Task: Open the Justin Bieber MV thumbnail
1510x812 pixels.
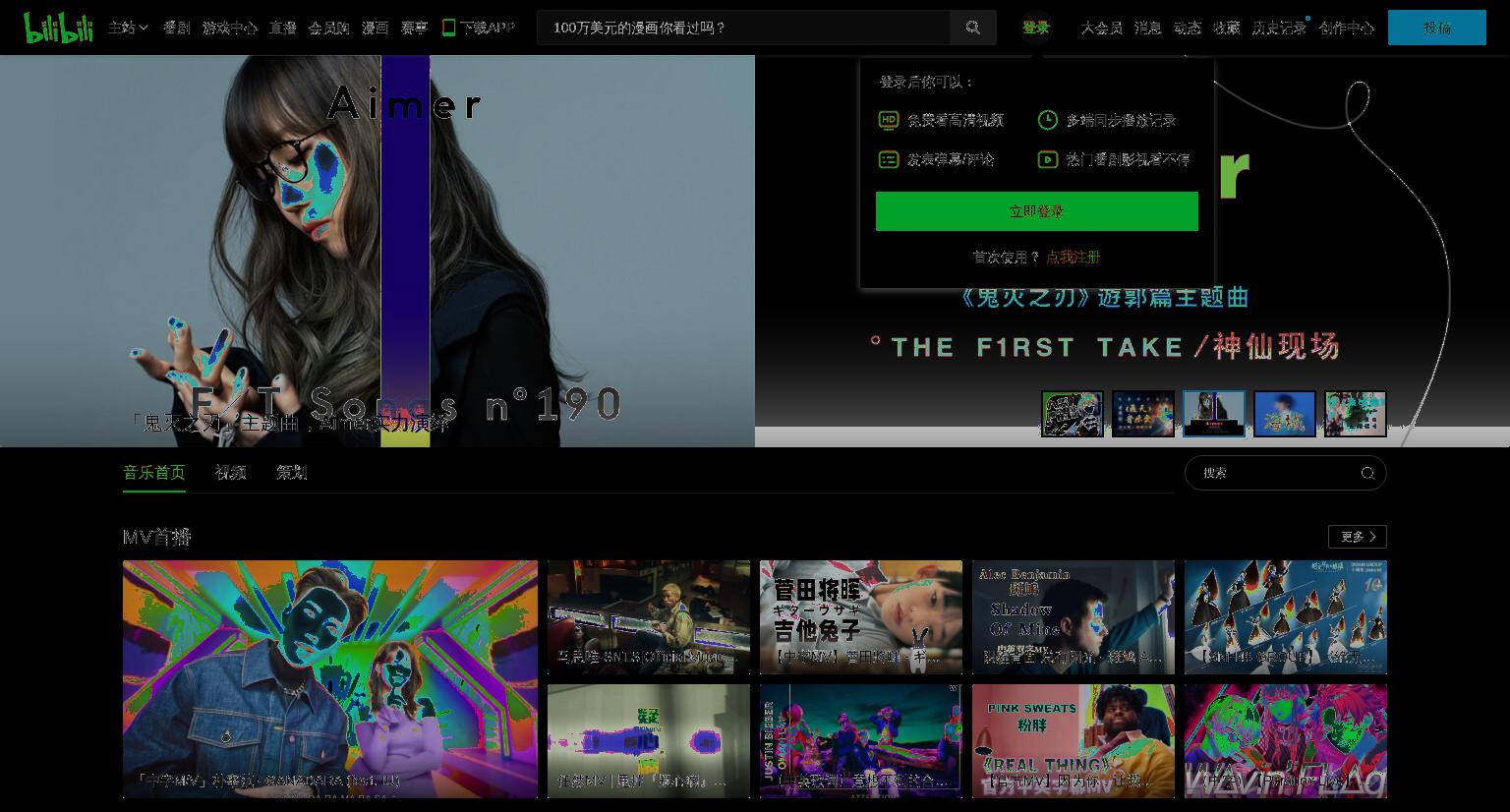Action: pyautogui.click(x=860, y=741)
